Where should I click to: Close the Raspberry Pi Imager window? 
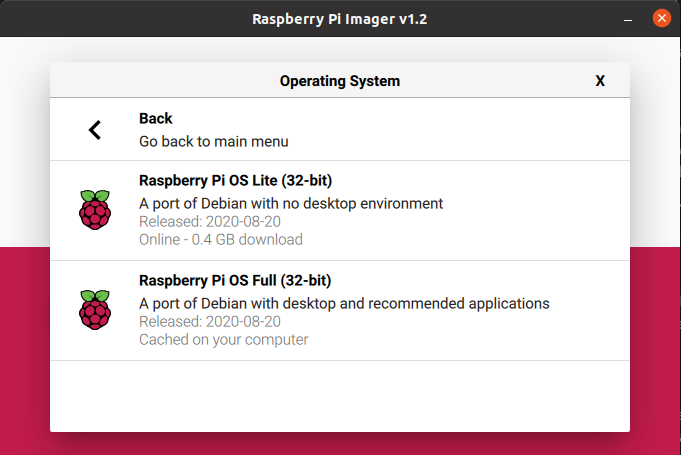pos(661,18)
